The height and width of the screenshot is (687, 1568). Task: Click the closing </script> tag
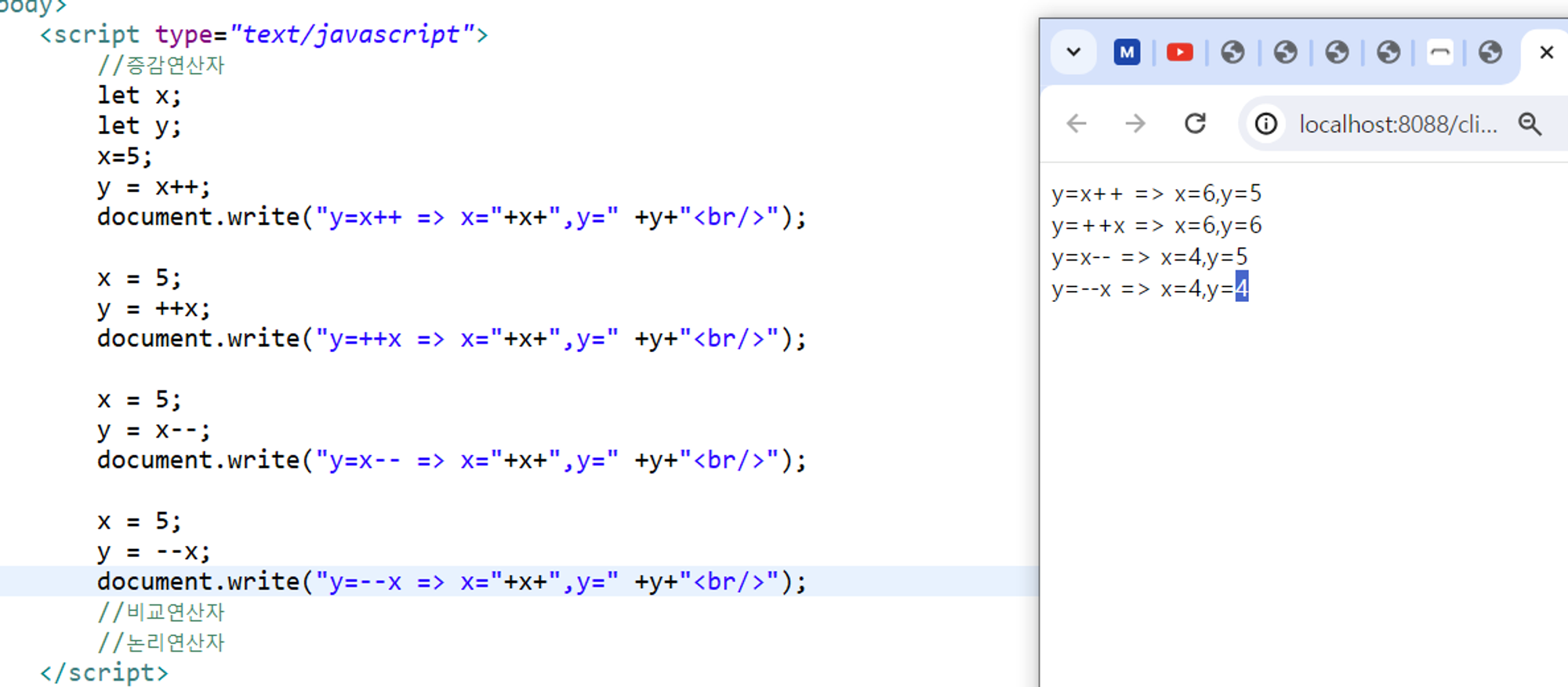click(x=104, y=673)
